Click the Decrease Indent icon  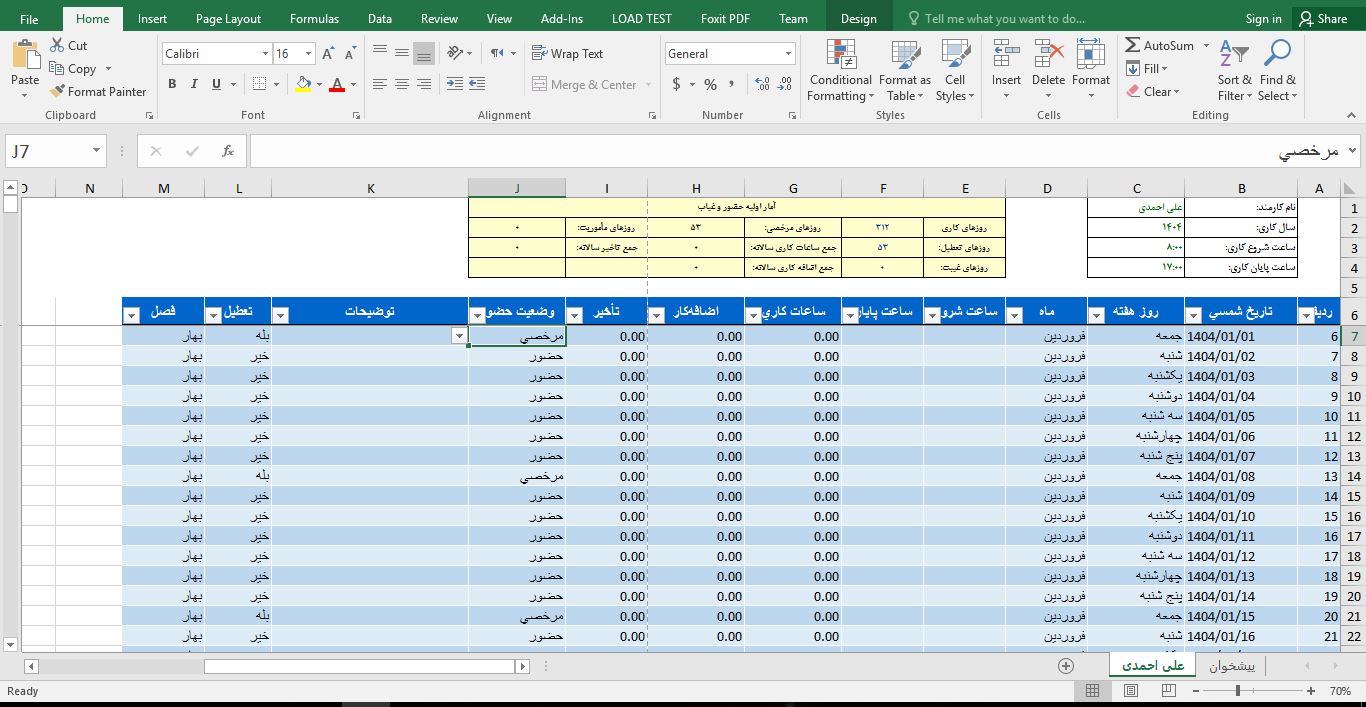coord(455,85)
